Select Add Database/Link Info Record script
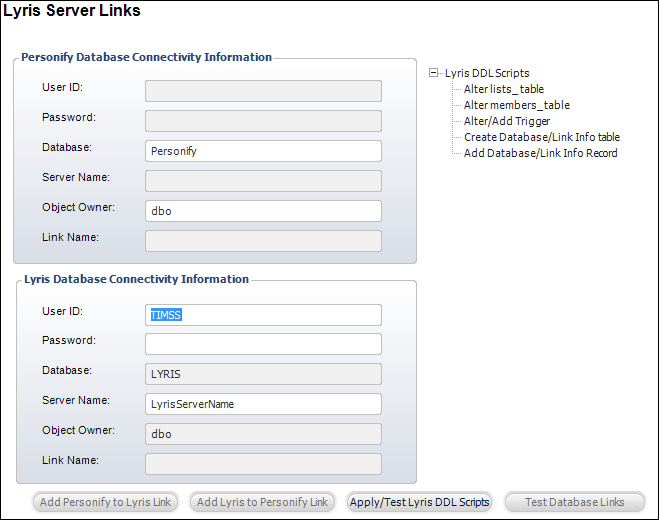This screenshot has height=520, width=659. pyautogui.click(x=540, y=153)
